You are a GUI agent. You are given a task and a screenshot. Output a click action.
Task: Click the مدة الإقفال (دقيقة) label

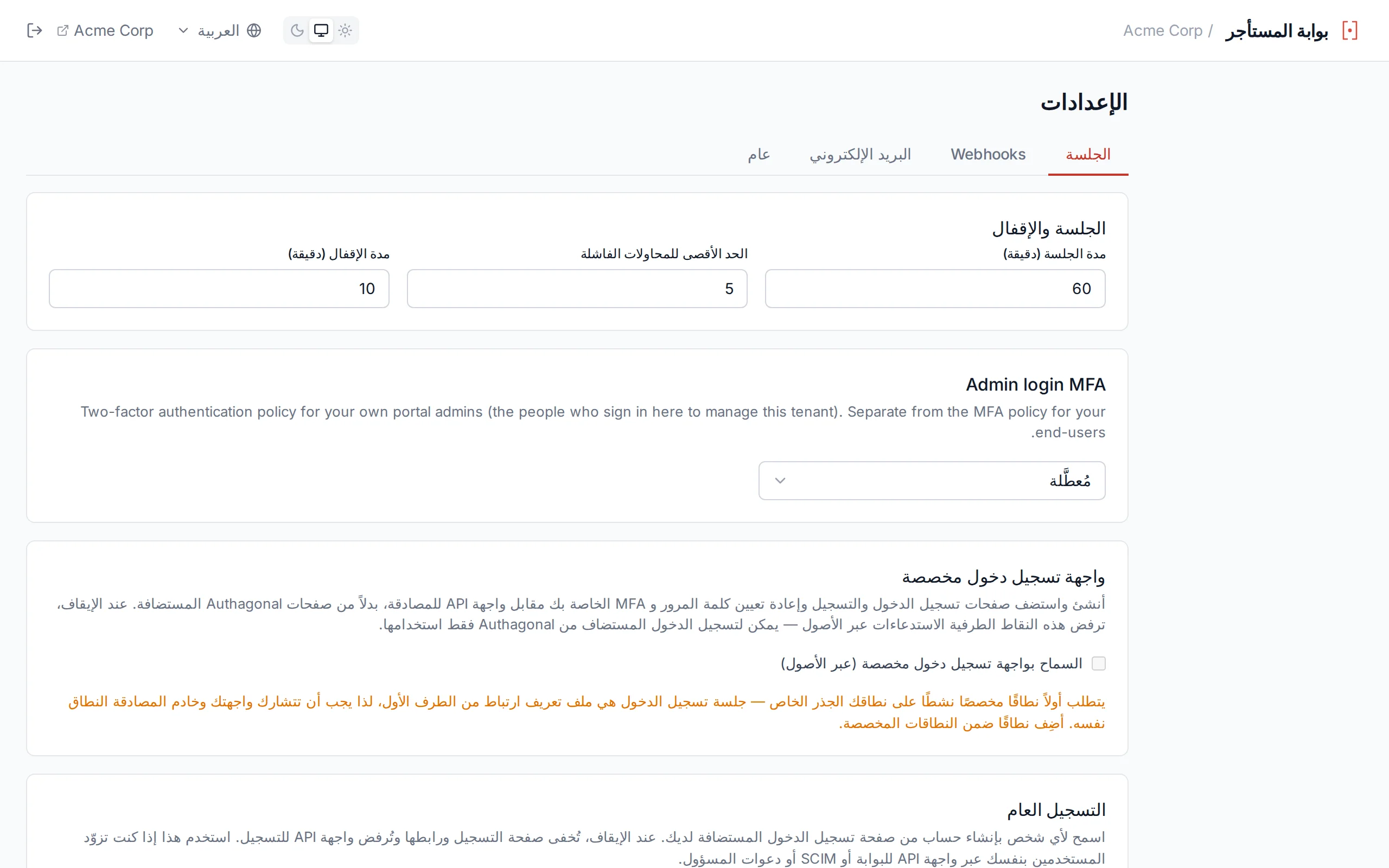pyautogui.click(x=339, y=254)
